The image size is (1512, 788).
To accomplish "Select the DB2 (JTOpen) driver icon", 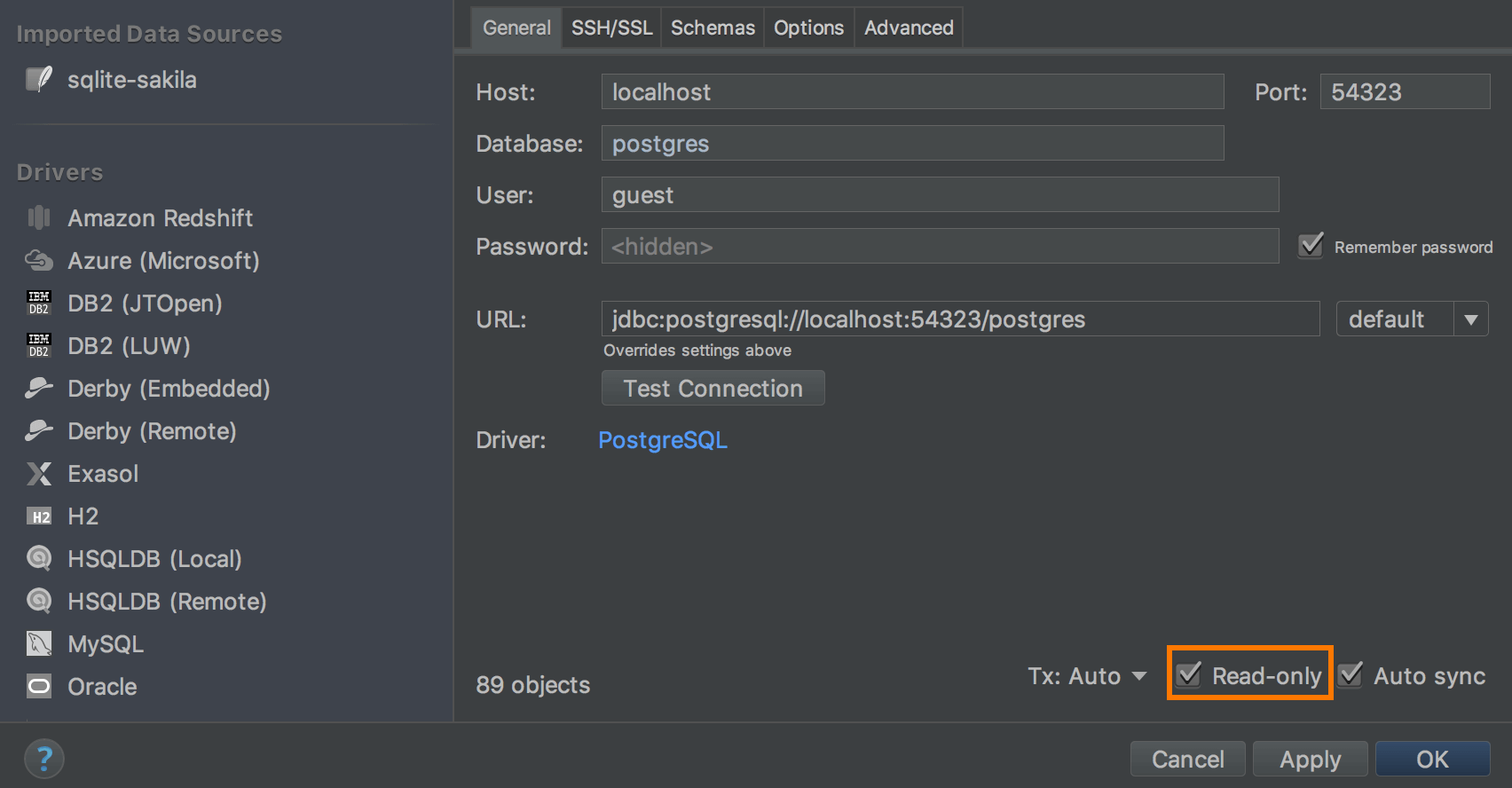I will (39, 303).
